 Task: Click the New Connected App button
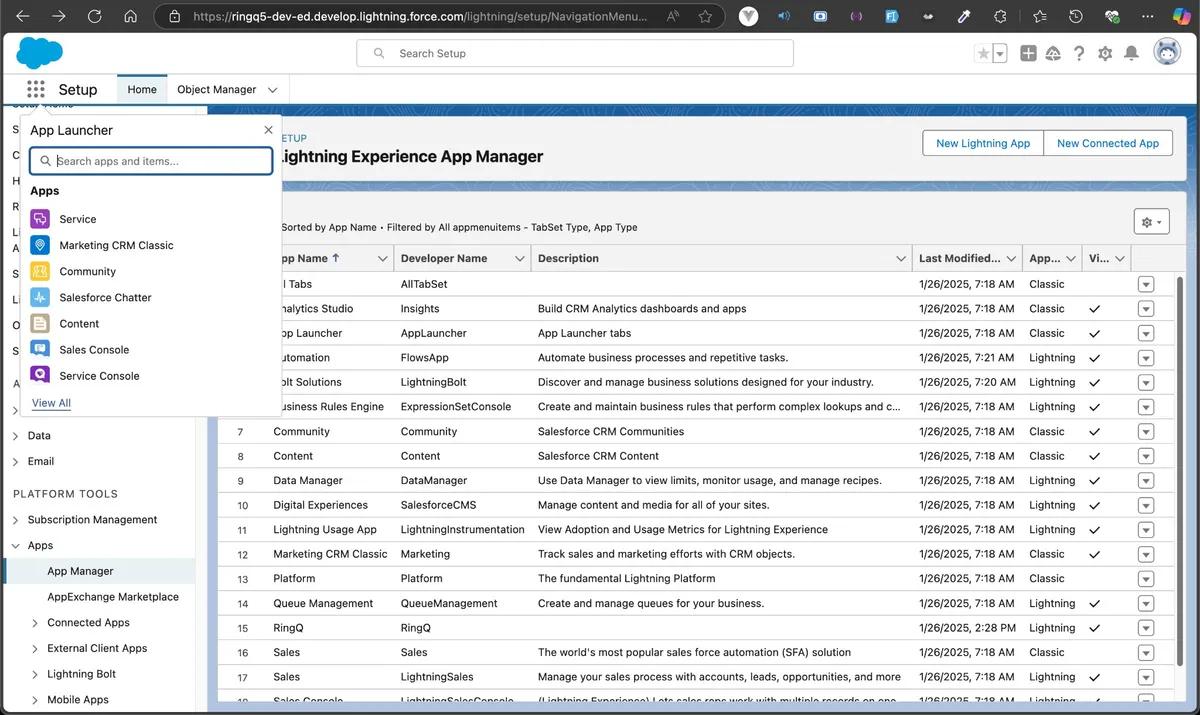coord(1108,143)
